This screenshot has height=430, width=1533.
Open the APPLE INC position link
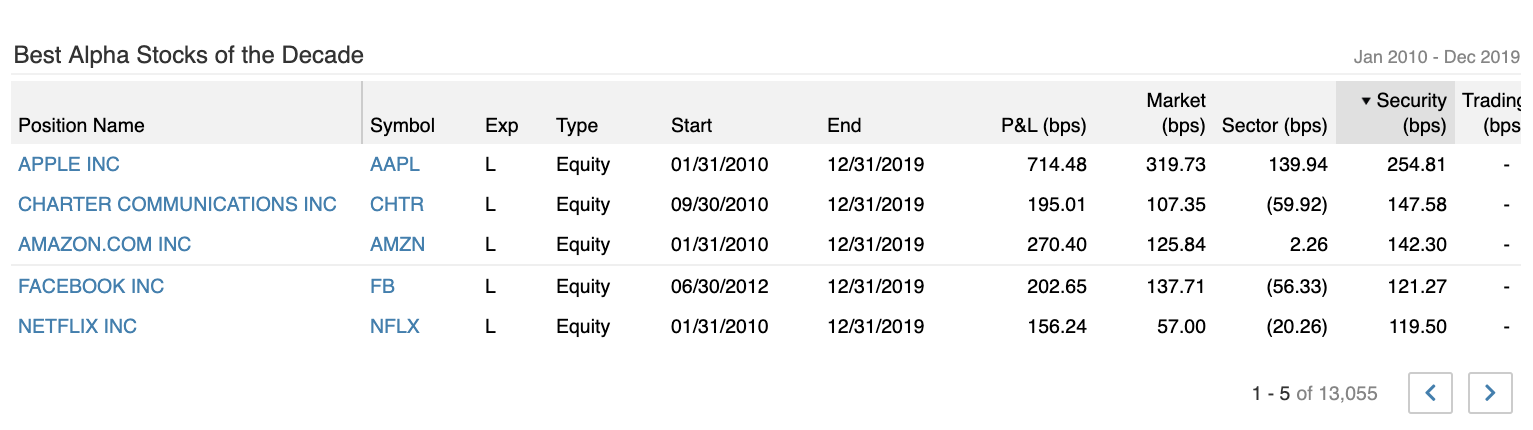pyautogui.click(x=69, y=164)
